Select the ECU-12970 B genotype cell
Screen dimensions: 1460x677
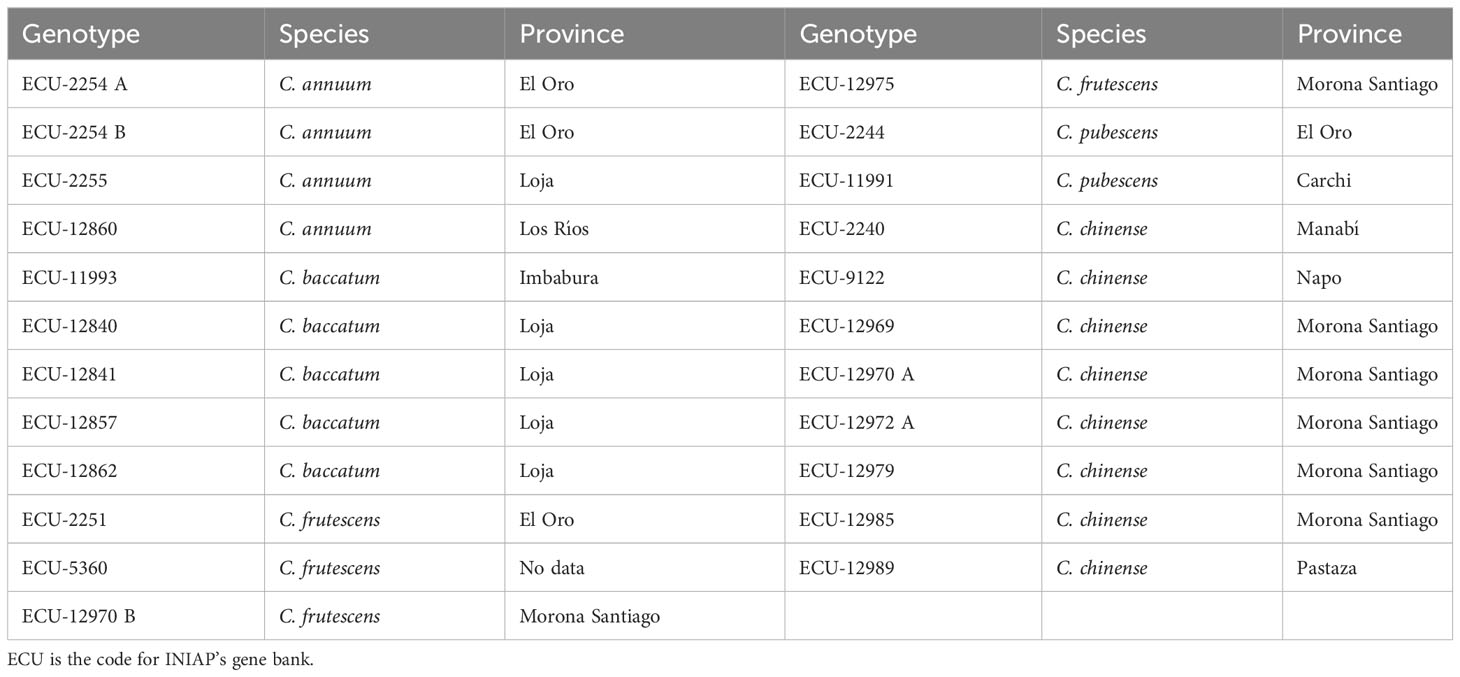click(136, 616)
